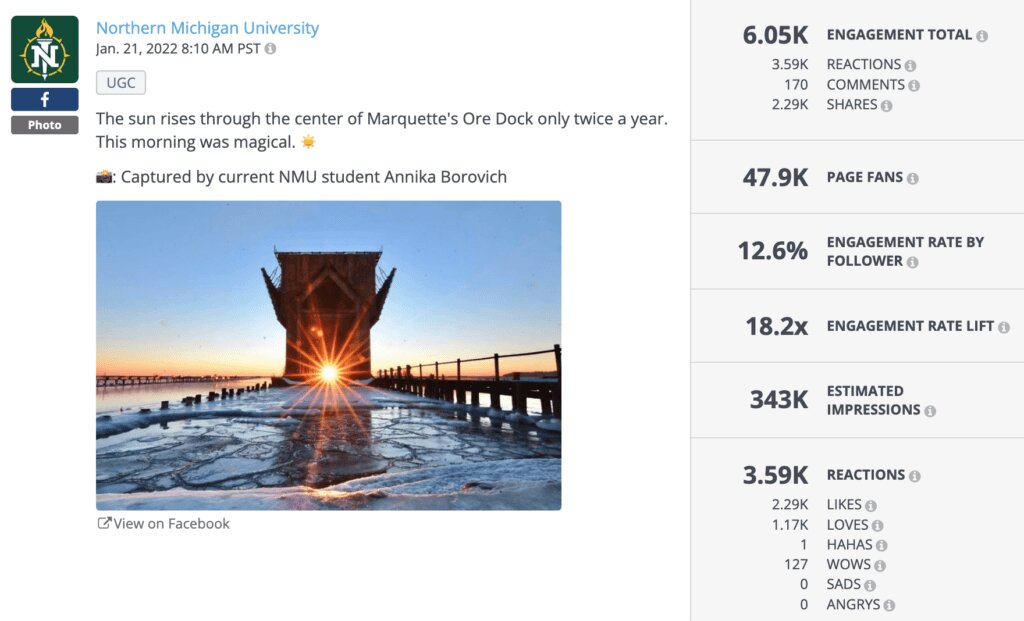Click the NMU logo avatar
Viewport: 1024px width, 621px height.
(45, 49)
